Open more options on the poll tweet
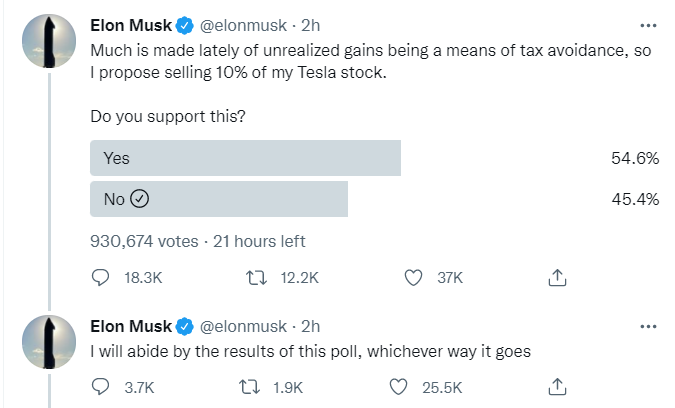675x408 pixels. pyautogui.click(x=648, y=26)
